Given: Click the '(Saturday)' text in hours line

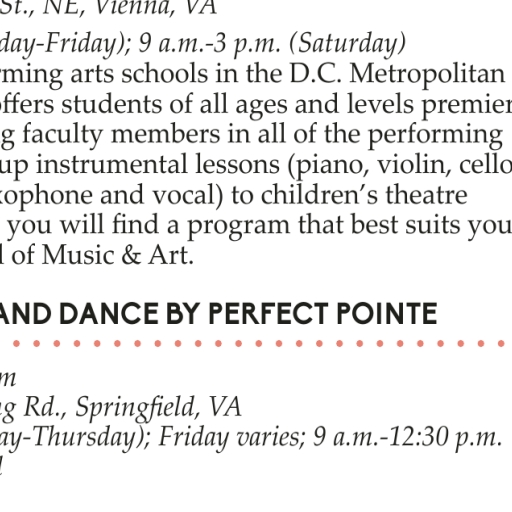Looking at the screenshot, I should [348, 44].
